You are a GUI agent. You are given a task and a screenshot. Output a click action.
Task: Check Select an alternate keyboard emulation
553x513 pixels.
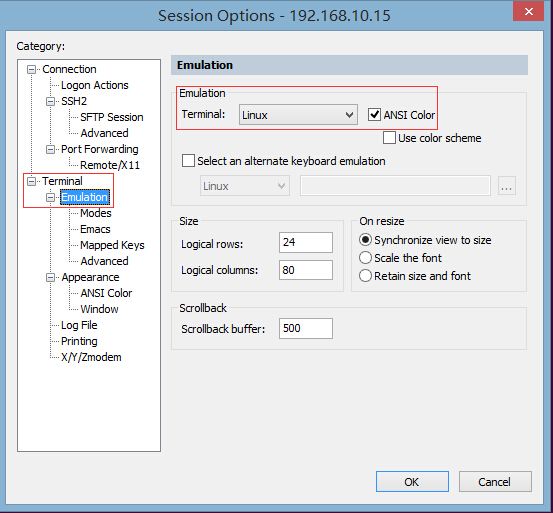coord(188,161)
